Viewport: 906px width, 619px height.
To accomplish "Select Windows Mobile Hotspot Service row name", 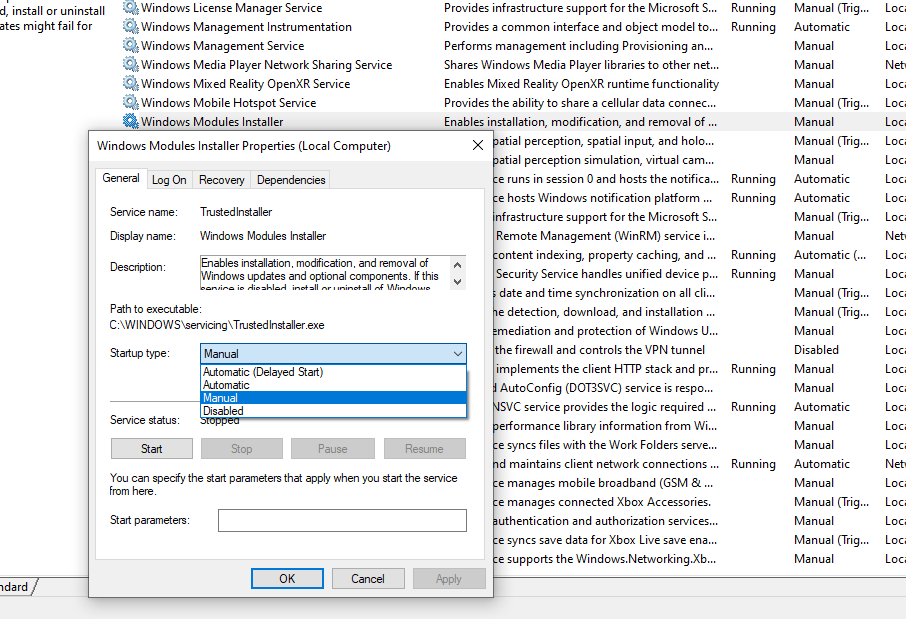I will point(228,103).
